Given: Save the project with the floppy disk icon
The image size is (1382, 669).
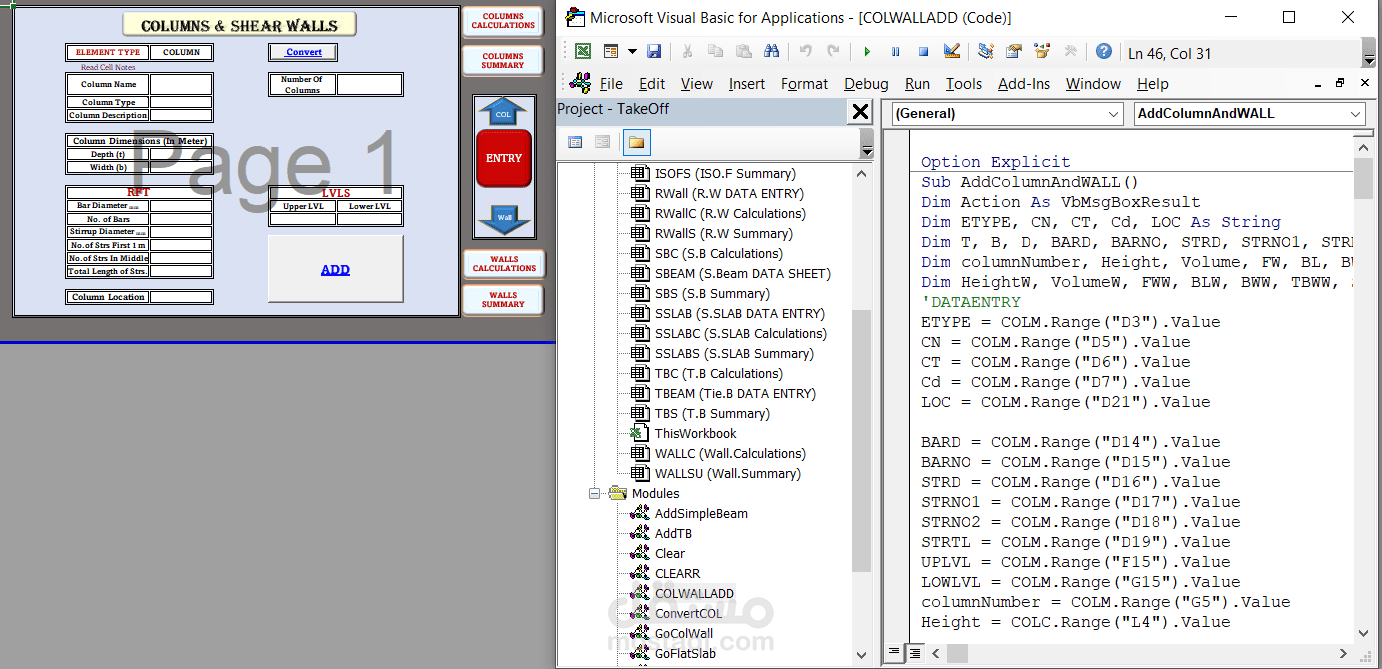Looking at the screenshot, I should 654,51.
